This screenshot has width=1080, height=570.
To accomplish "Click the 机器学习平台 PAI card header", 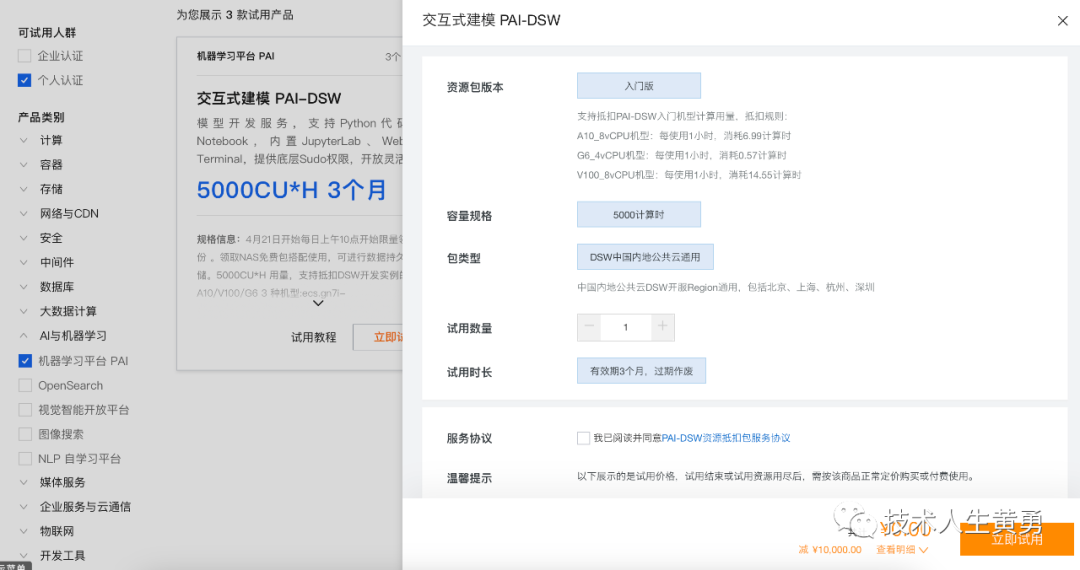I will tap(236, 56).
